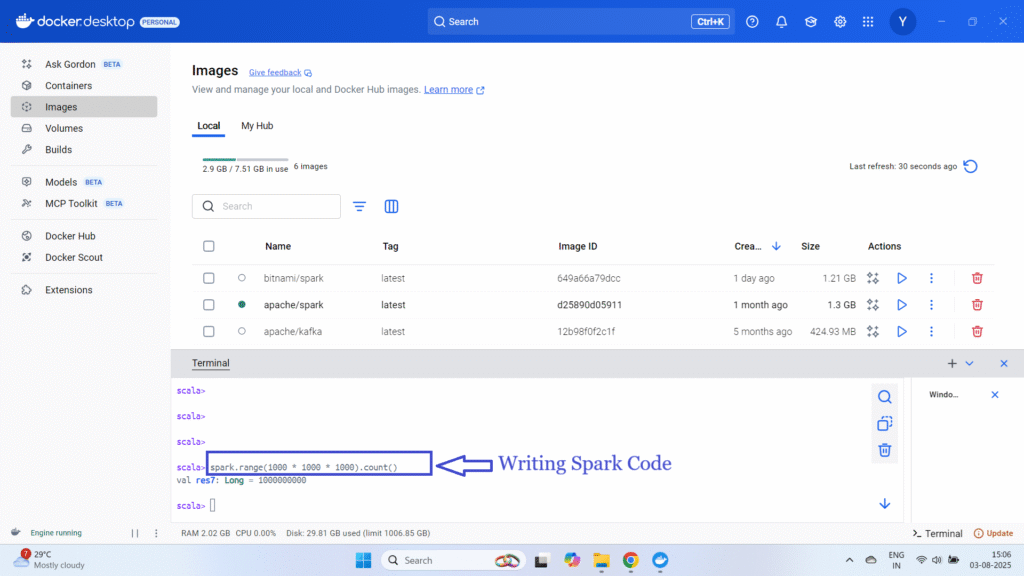This screenshot has width=1024, height=576.
Task: Open more actions for apache/spark
Action: (931, 305)
